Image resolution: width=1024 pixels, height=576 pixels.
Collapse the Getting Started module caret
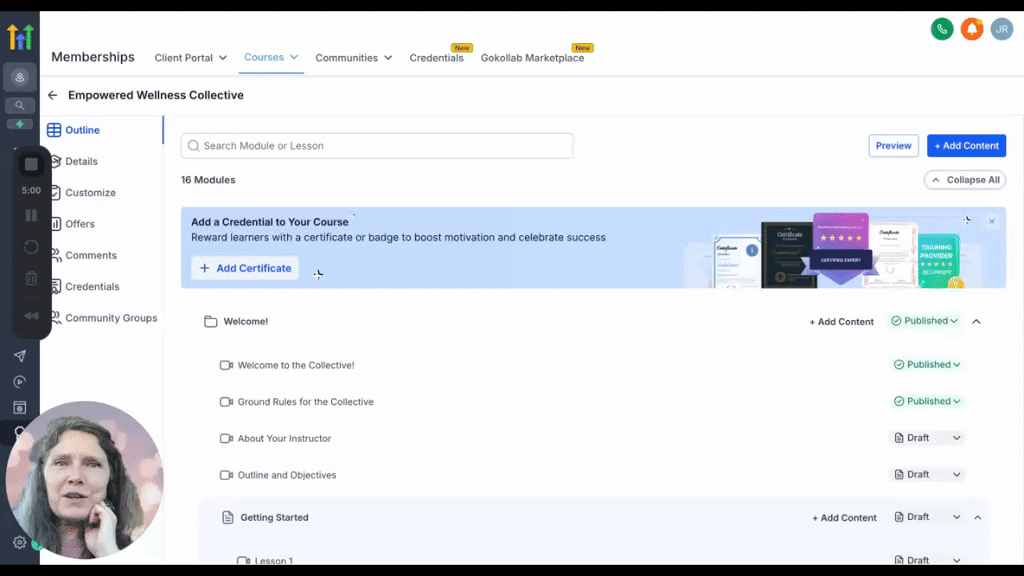coord(978,517)
